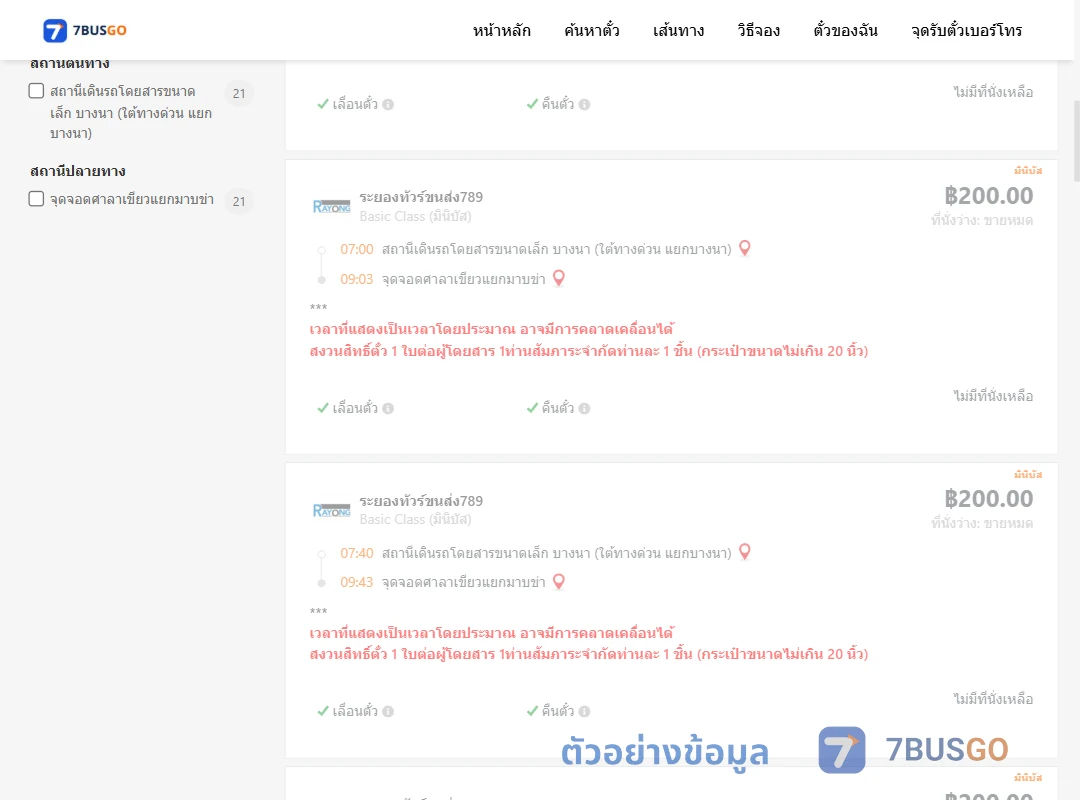Click count badge 21 beside มาบข่า destination filter
Screen dimensions: 1080x800
pos(239,201)
